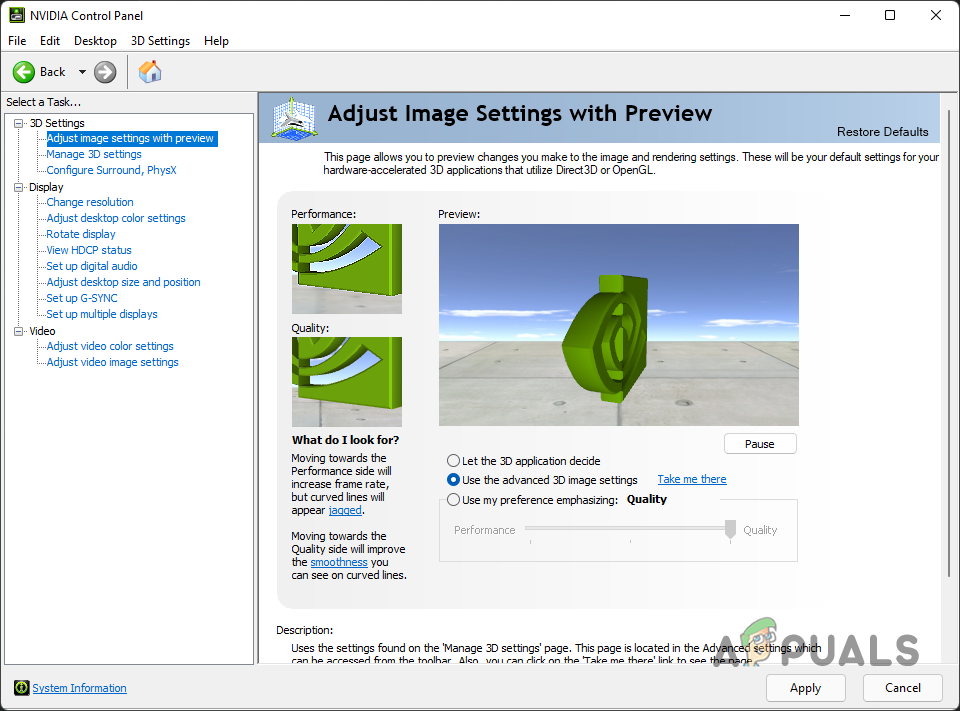Click the Forward arrow icon
960x711 pixels.
[x=105, y=72]
